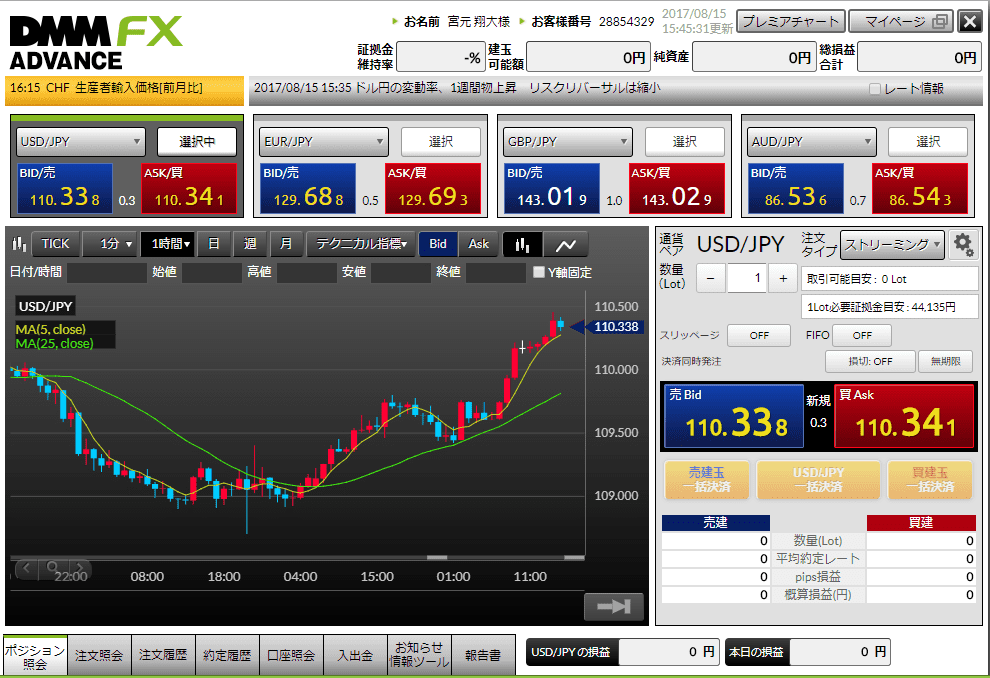Click the chart zoom magnifier icon
The width and height of the screenshot is (990, 678).
coord(52,568)
